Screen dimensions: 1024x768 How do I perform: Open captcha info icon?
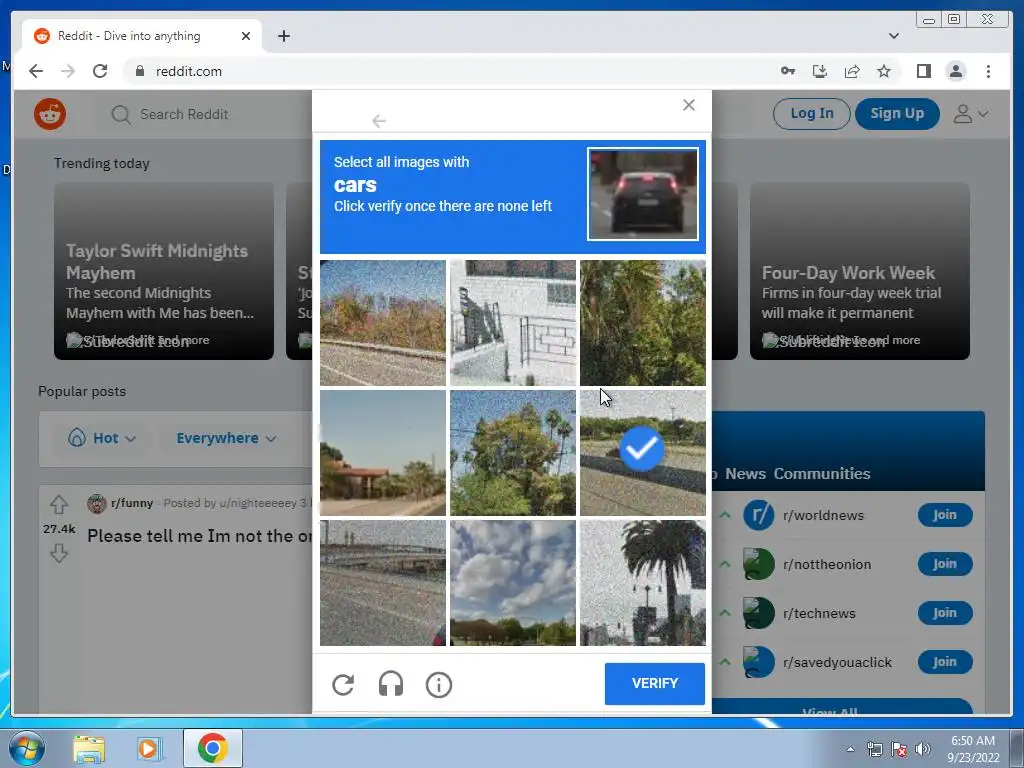(439, 685)
